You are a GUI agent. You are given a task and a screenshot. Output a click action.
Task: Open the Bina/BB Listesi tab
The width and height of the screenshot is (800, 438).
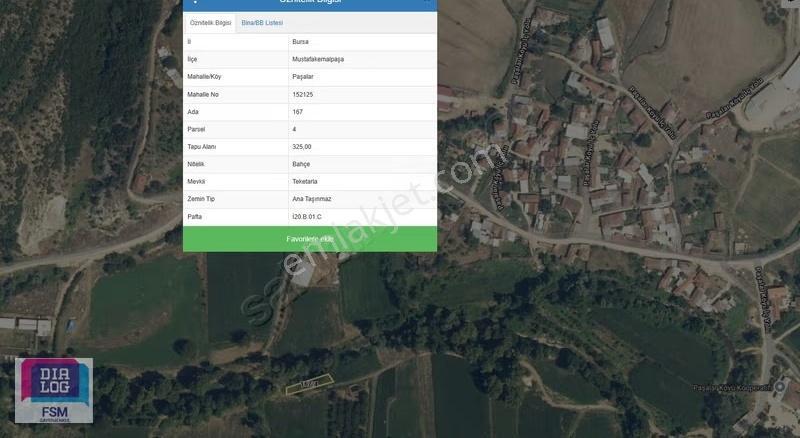pyautogui.click(x=262, y=23)
